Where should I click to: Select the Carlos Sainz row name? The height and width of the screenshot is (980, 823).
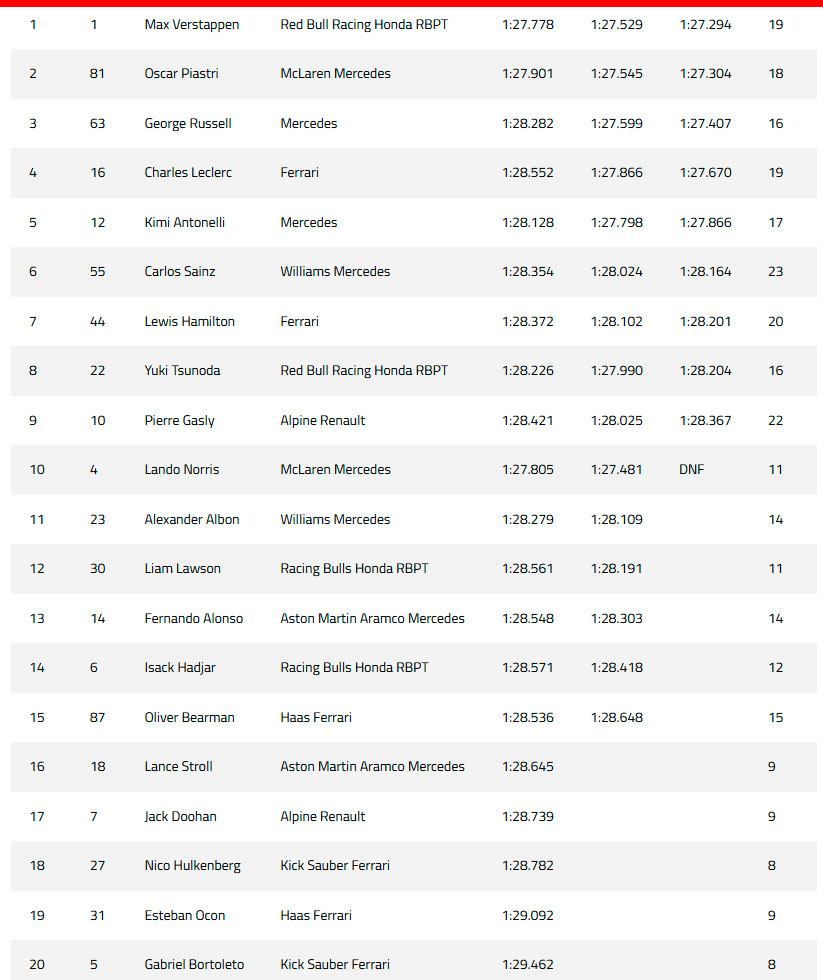[179, 272]
